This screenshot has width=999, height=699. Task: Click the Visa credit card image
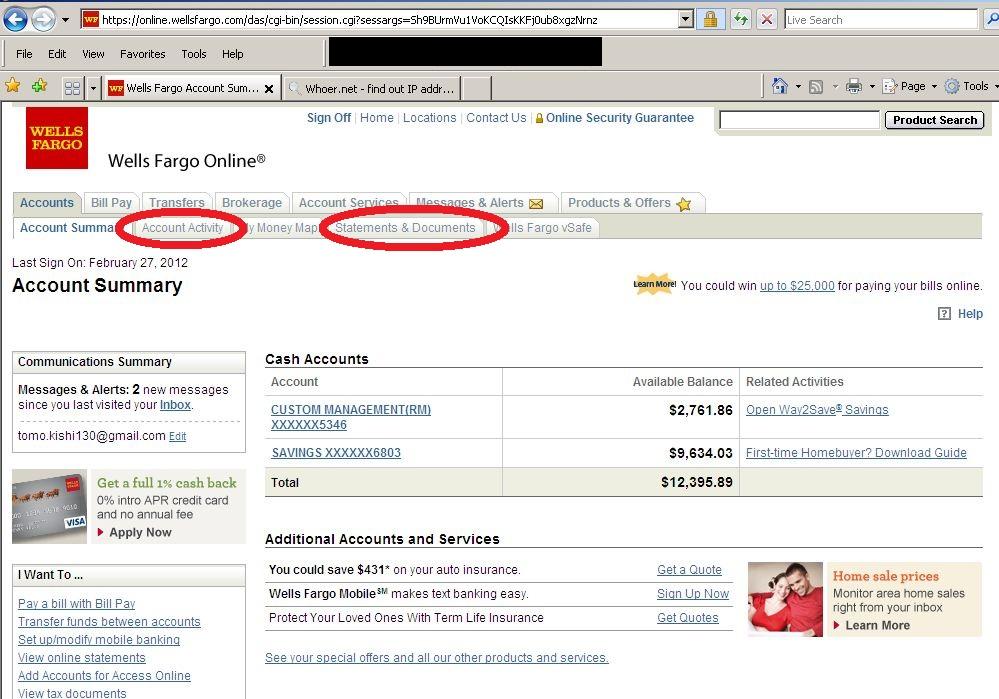click(x=50, y=507)
